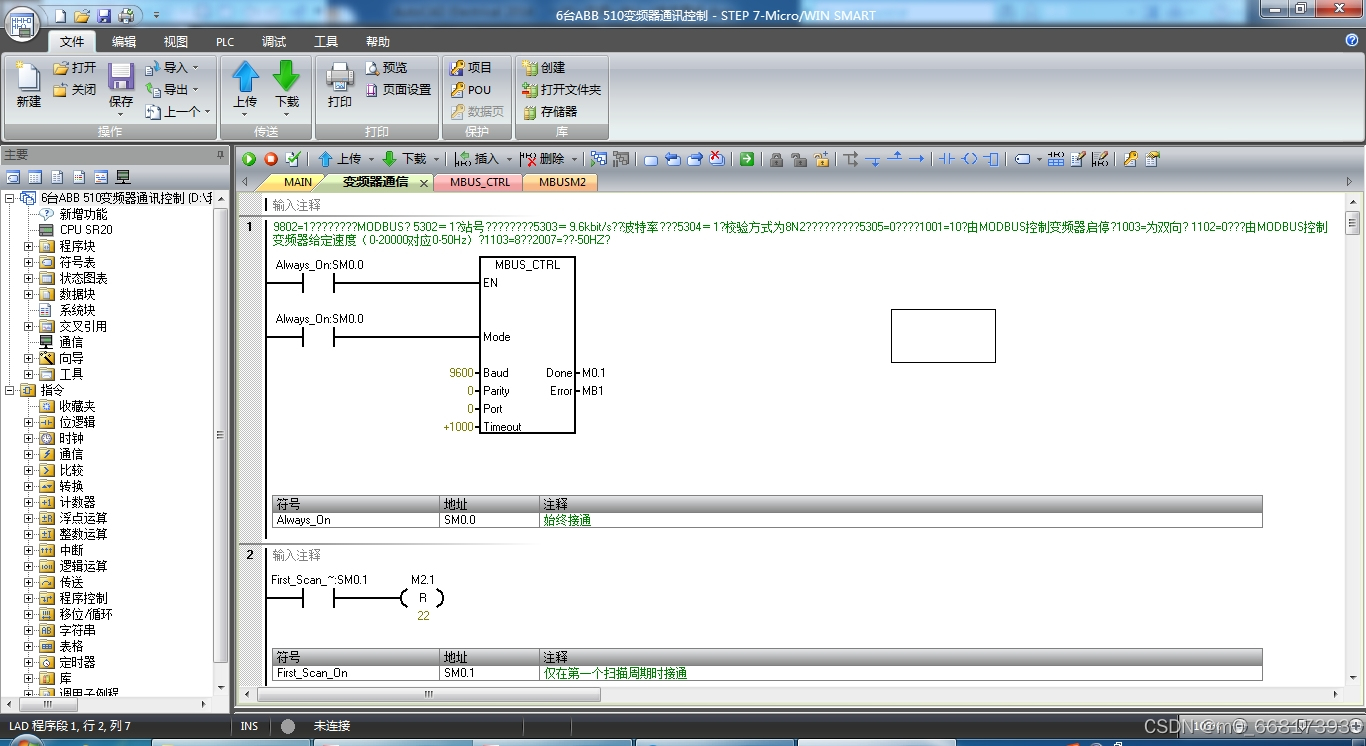Click the ribbon green 下载 download arrow
The width and height of the screenshot is (1366, 746).
click(287, 76)
